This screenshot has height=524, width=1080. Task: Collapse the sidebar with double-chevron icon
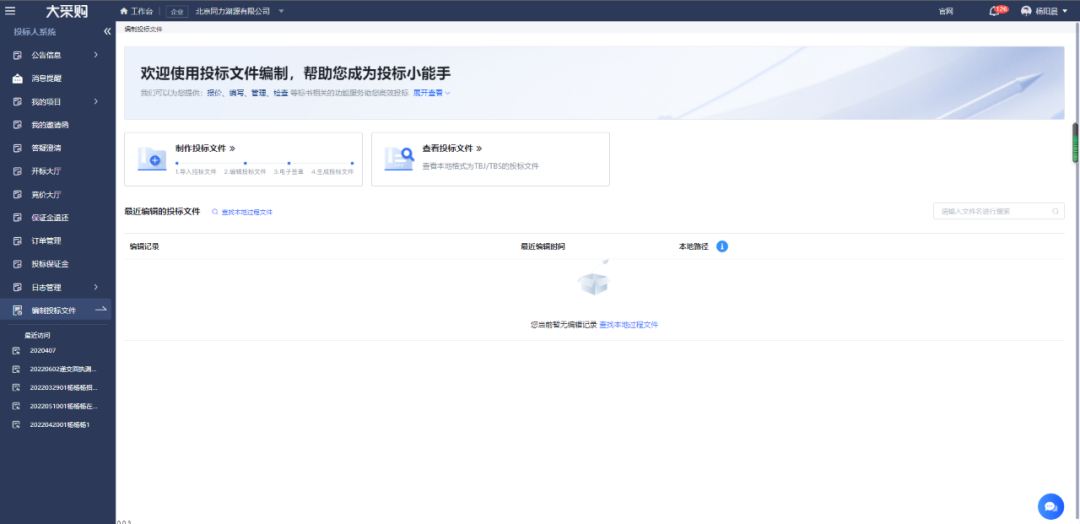(x=107, y=32)
